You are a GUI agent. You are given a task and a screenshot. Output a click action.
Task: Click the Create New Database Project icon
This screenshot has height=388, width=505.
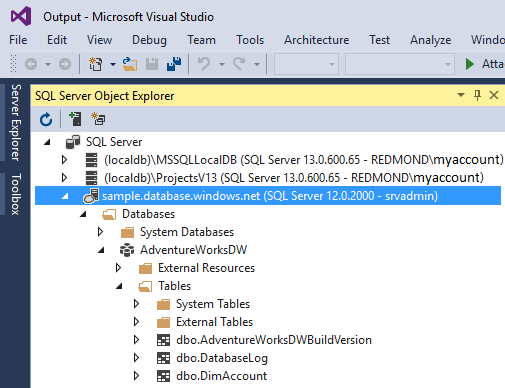click(x=98, y=119)
